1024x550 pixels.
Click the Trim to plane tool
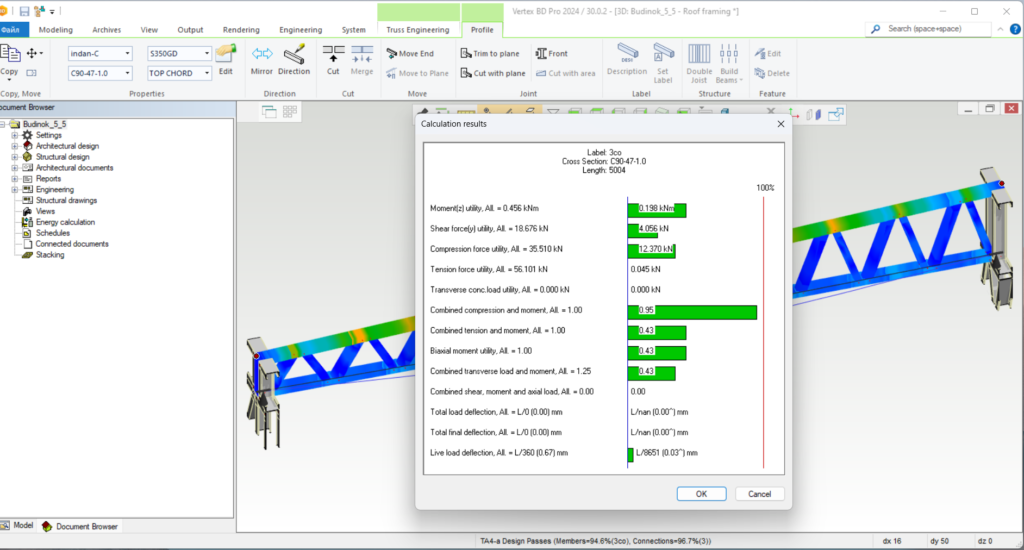pyautogui.click(x=490, y=54)
